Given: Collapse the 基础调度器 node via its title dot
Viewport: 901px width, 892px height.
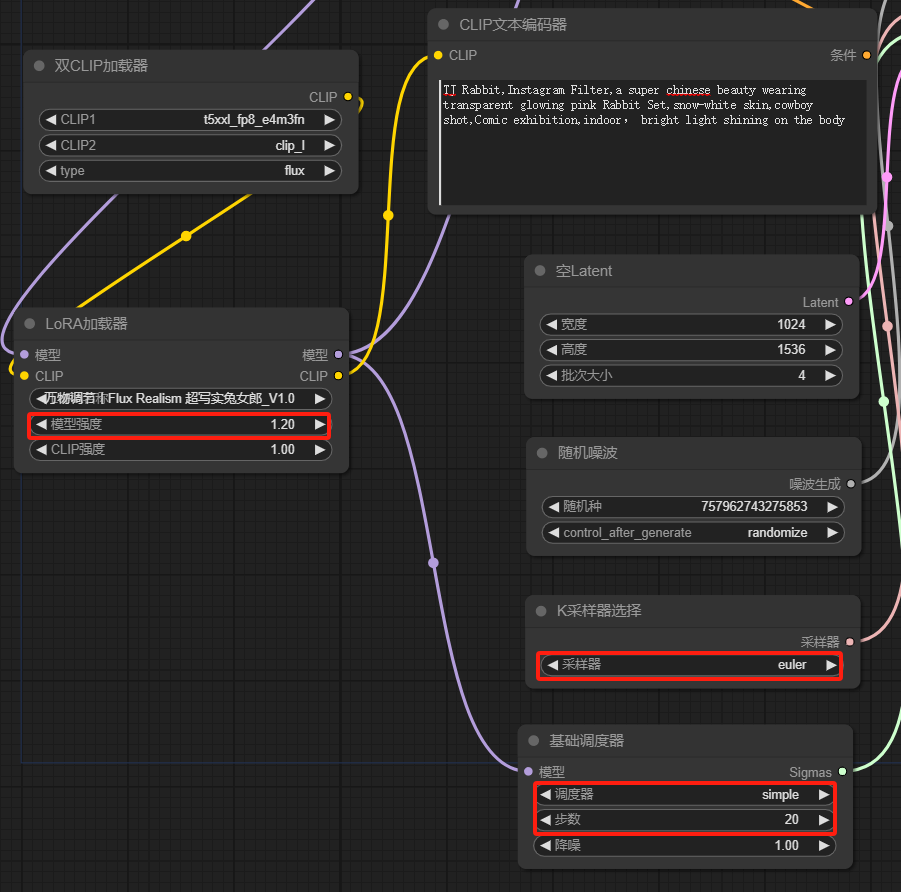Looking at the screenshot, I should click(533, 741).
